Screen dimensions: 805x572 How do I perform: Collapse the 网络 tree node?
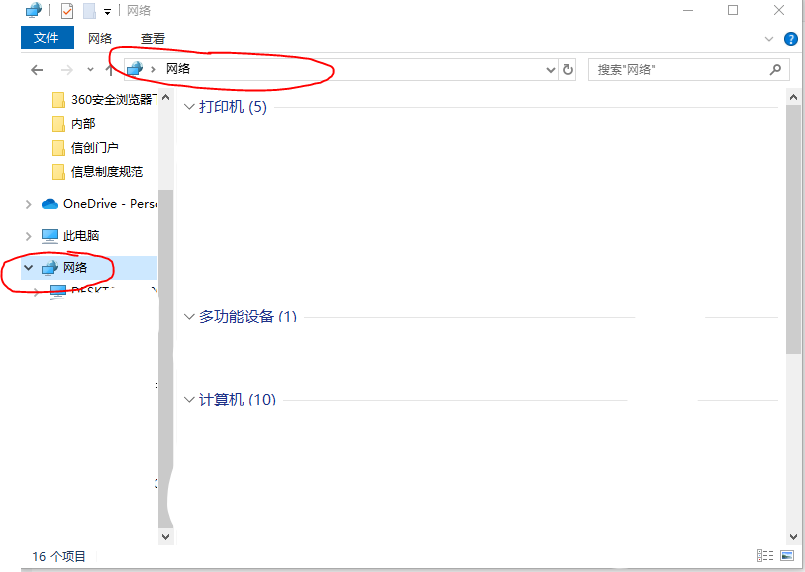coord(28,268)
